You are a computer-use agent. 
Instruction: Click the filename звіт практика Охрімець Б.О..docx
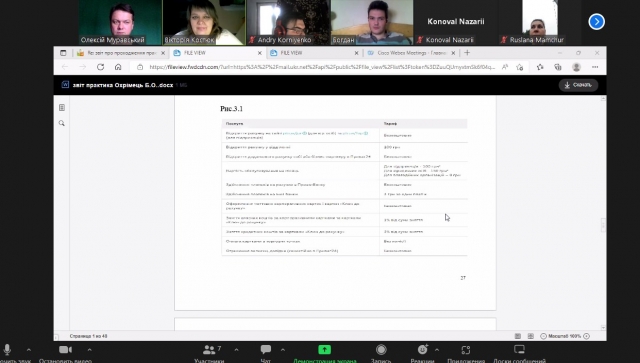123,85
